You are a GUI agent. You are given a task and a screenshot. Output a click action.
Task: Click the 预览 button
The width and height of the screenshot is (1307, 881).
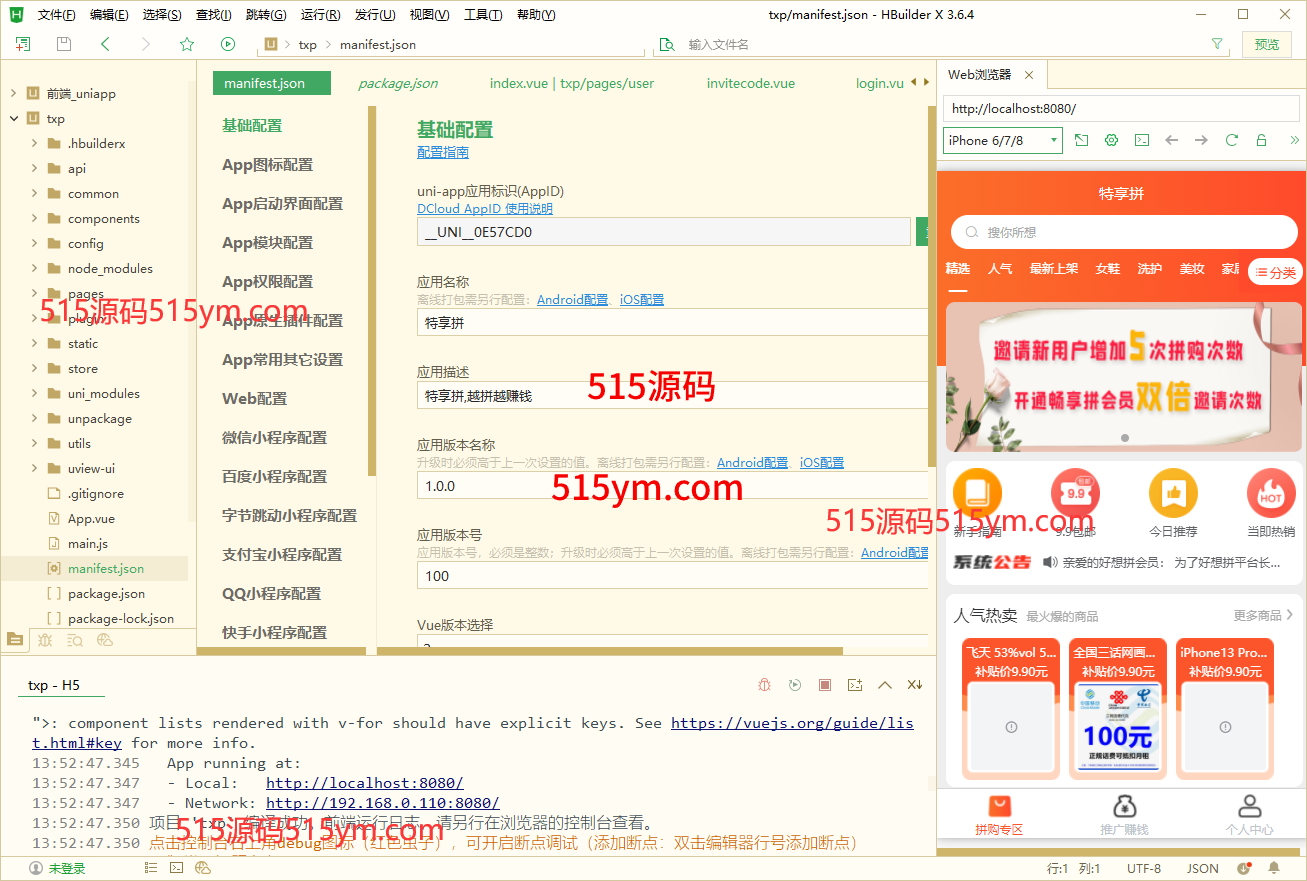1266,44
